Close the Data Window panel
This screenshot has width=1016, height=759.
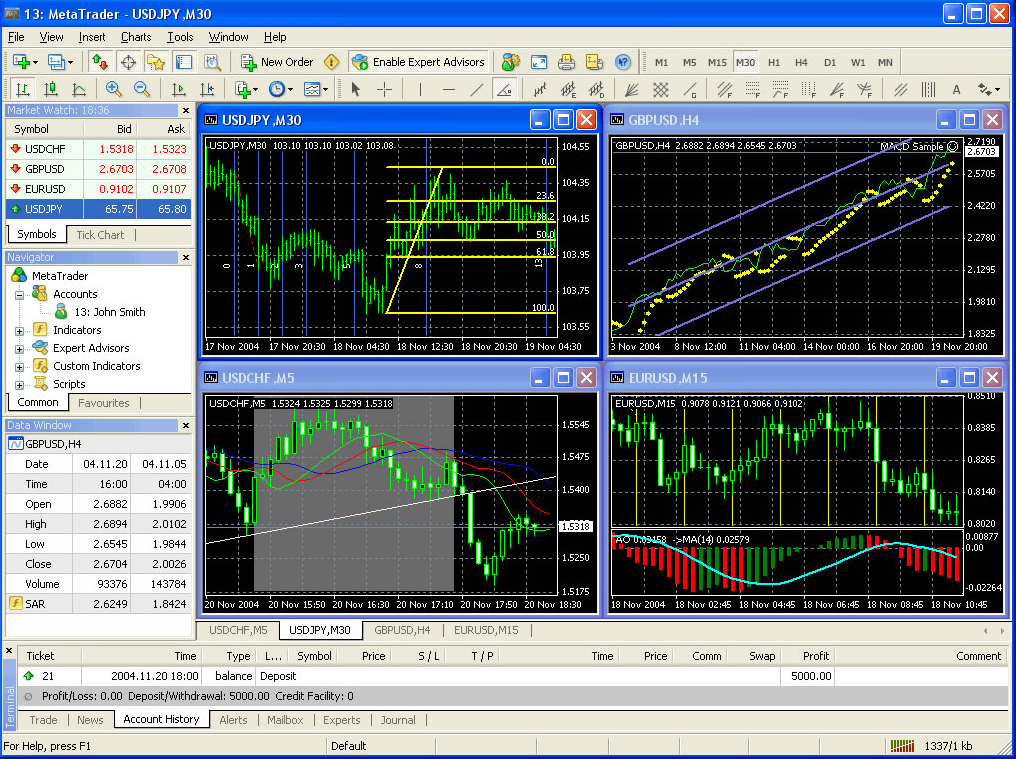186,425
